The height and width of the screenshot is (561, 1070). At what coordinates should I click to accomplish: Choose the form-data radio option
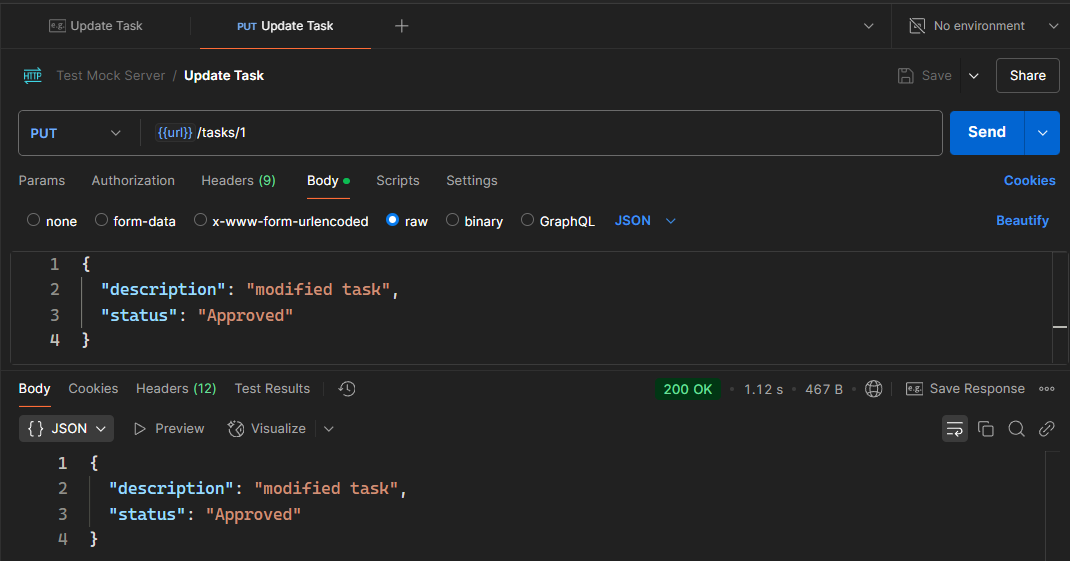click(x=102, y=221)
